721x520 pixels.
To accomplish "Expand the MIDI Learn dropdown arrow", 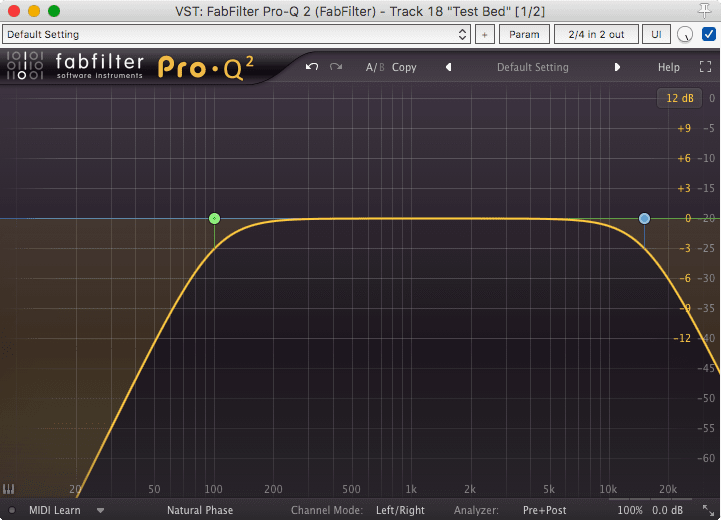I will coord(100,510).
